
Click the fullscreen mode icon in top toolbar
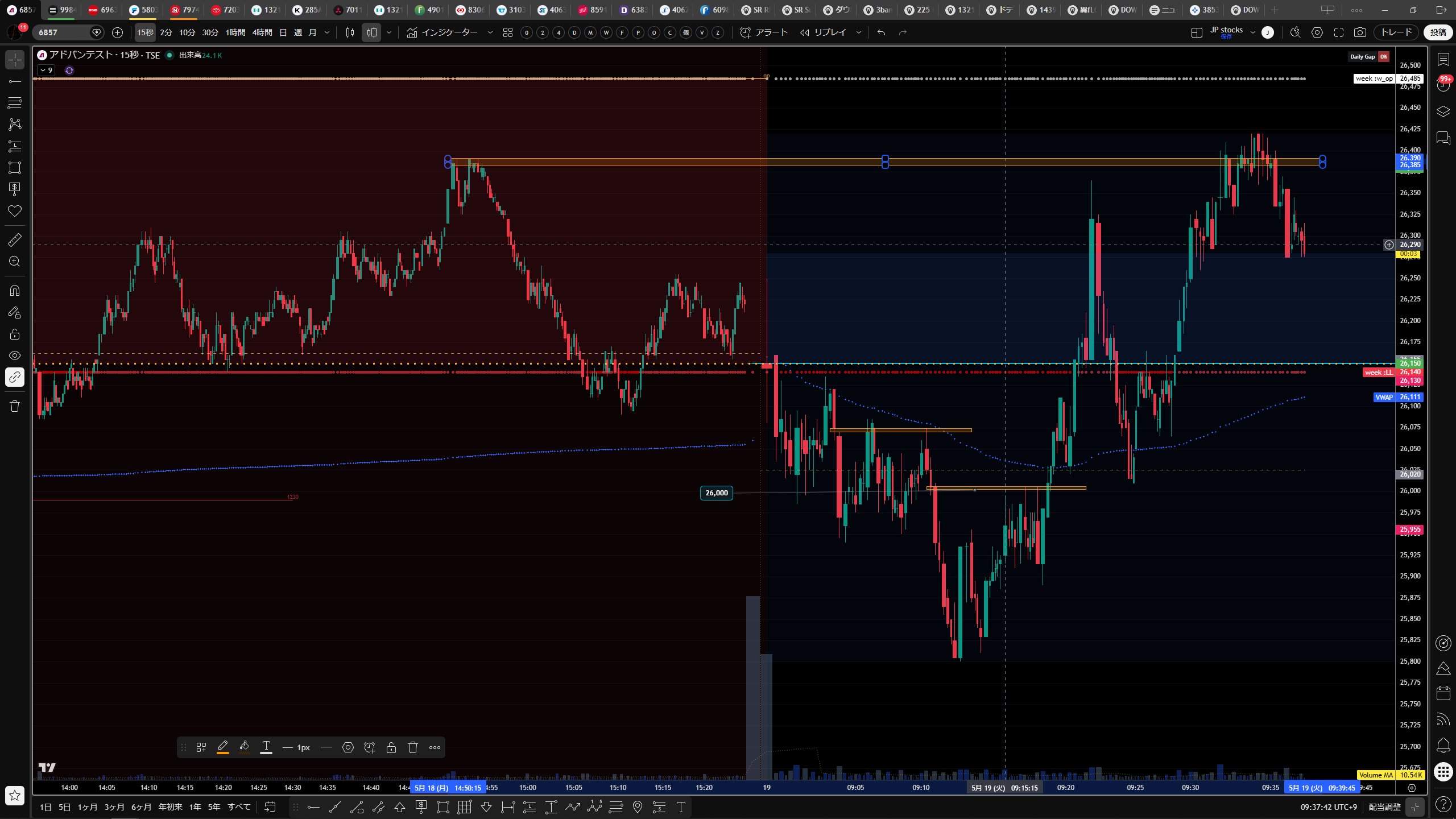point(1339,32)
